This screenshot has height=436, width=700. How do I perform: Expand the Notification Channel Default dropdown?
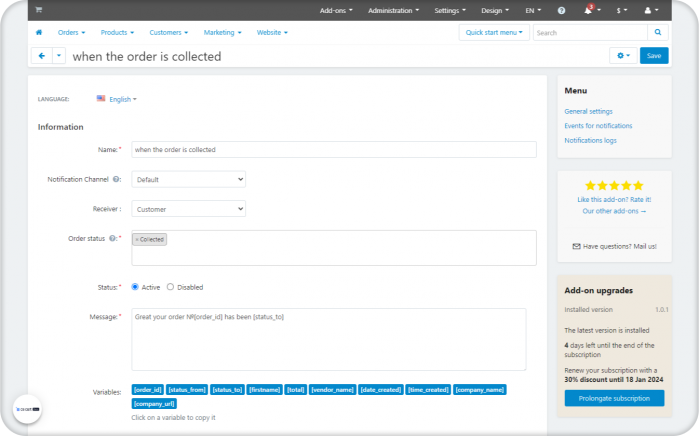click(x=188, y=179)
